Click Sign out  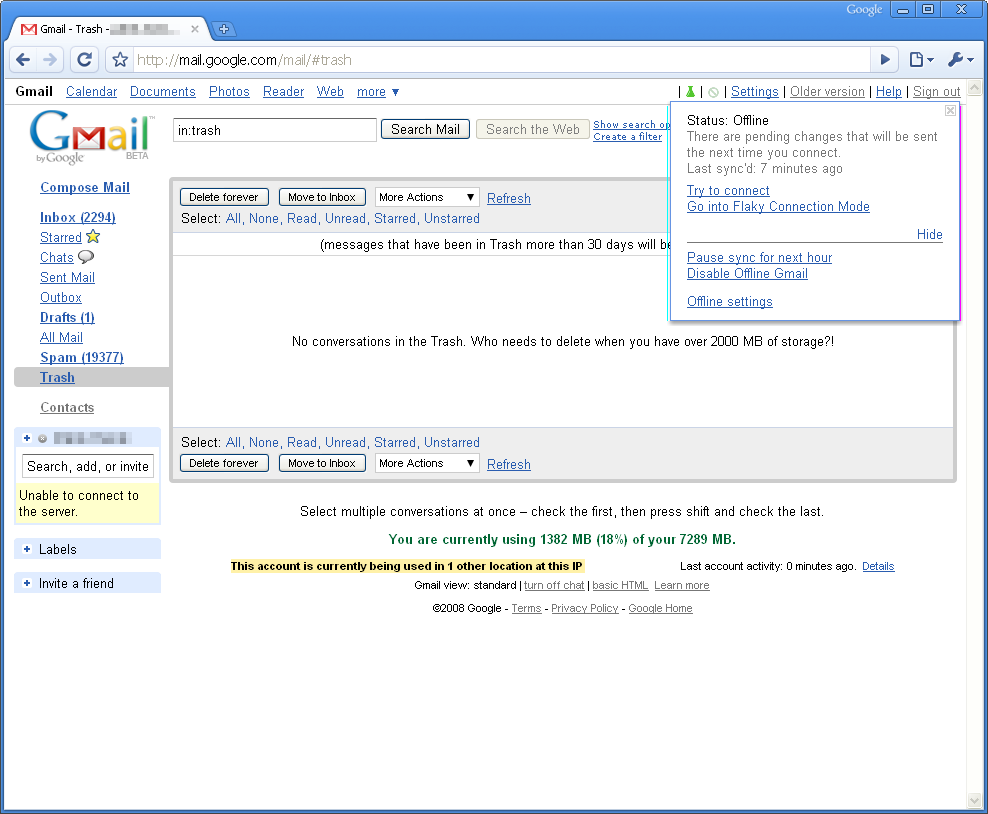pos(936,92)
